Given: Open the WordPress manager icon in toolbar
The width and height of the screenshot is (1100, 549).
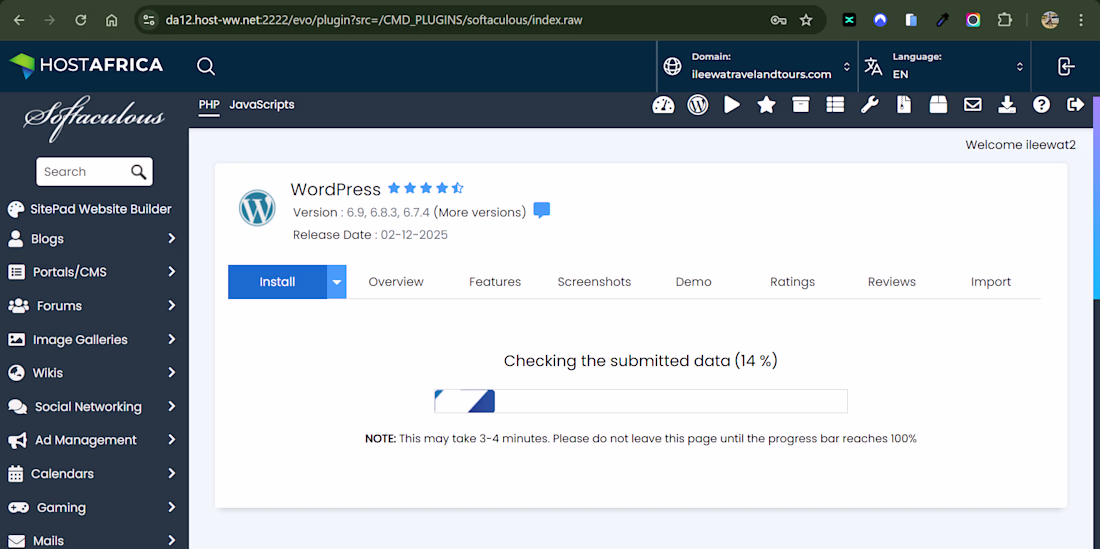Looking at the screenshot, I should 697,105.
